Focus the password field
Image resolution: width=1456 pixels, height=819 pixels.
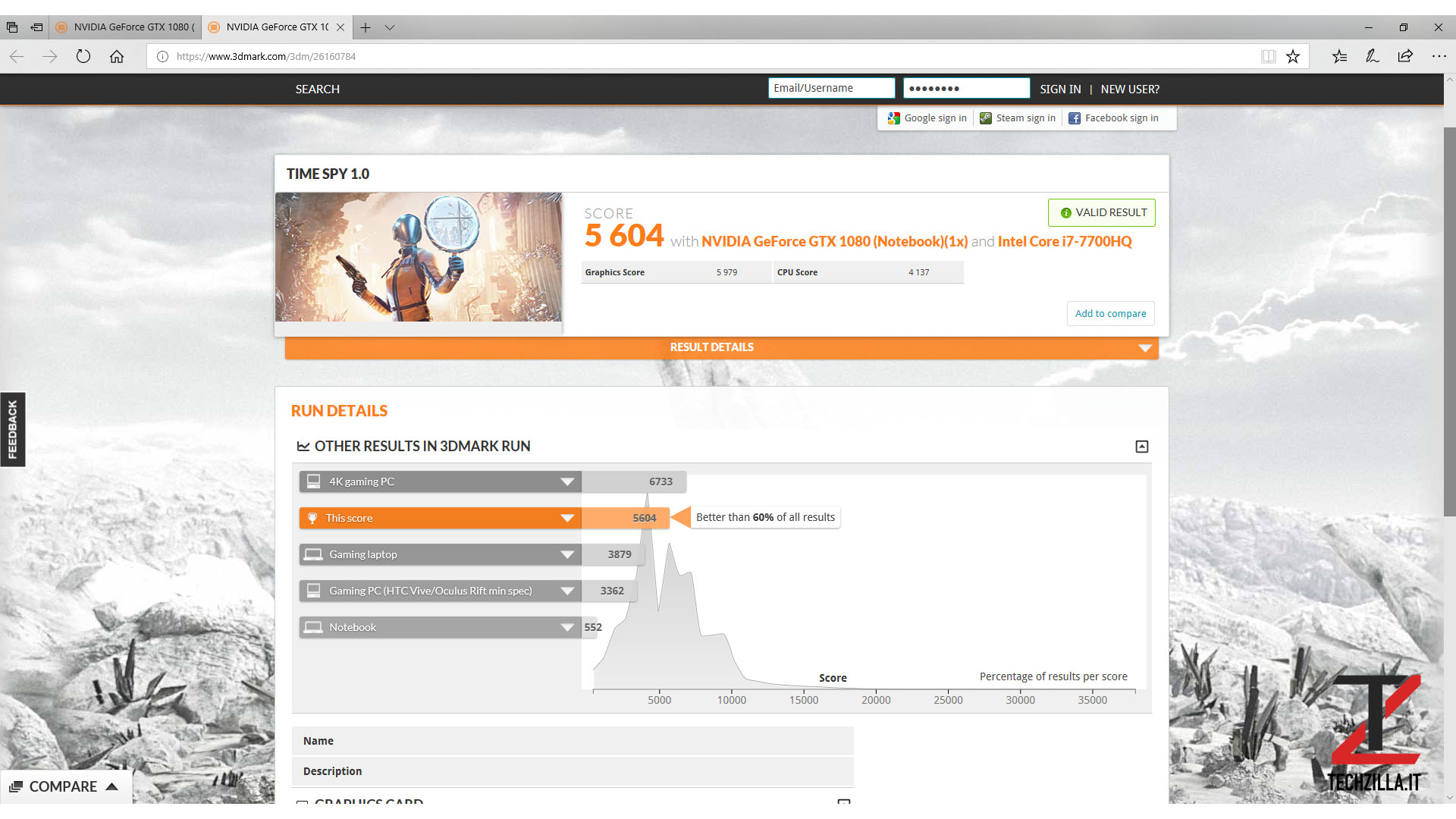[966, 88]
